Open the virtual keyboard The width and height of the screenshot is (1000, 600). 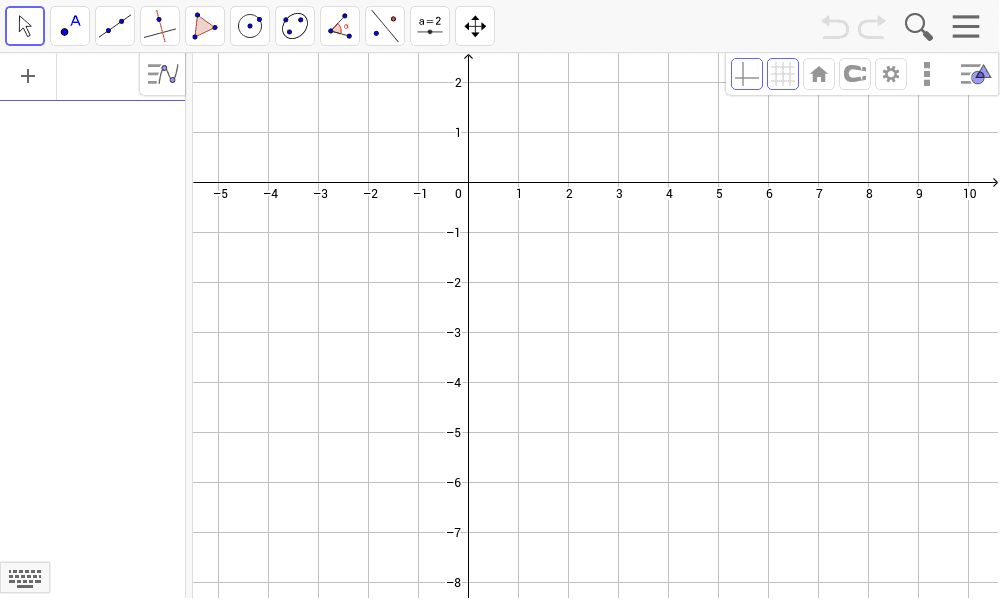(25, 578)
